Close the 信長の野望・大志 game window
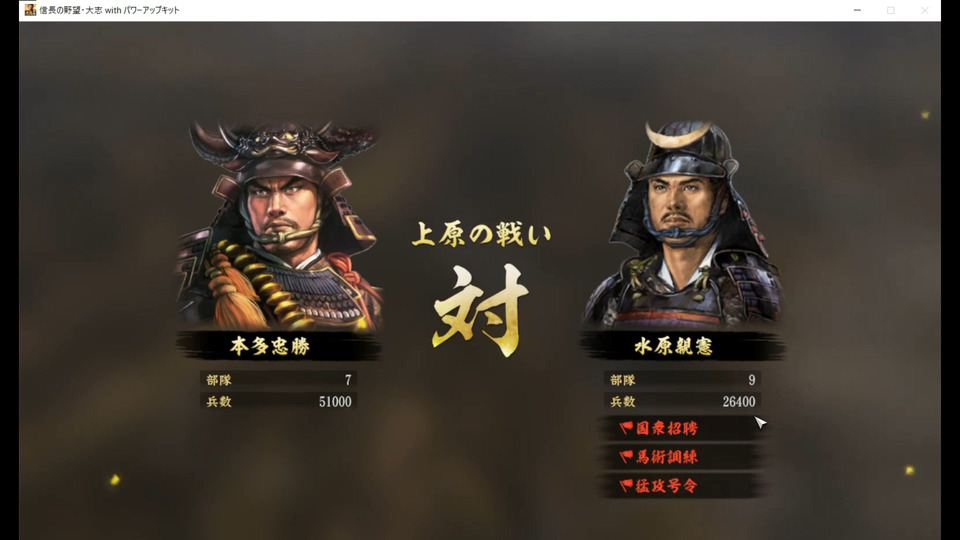Screen dimensions: 960x540 point(924,10)
